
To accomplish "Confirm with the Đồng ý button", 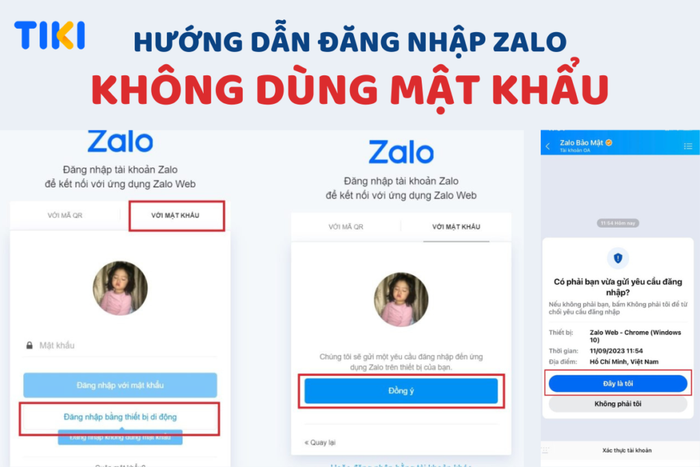I will (401, 391).
